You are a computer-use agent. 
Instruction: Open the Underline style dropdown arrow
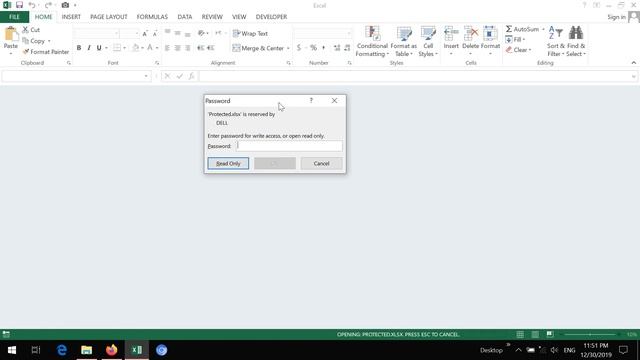pos(107,48)
